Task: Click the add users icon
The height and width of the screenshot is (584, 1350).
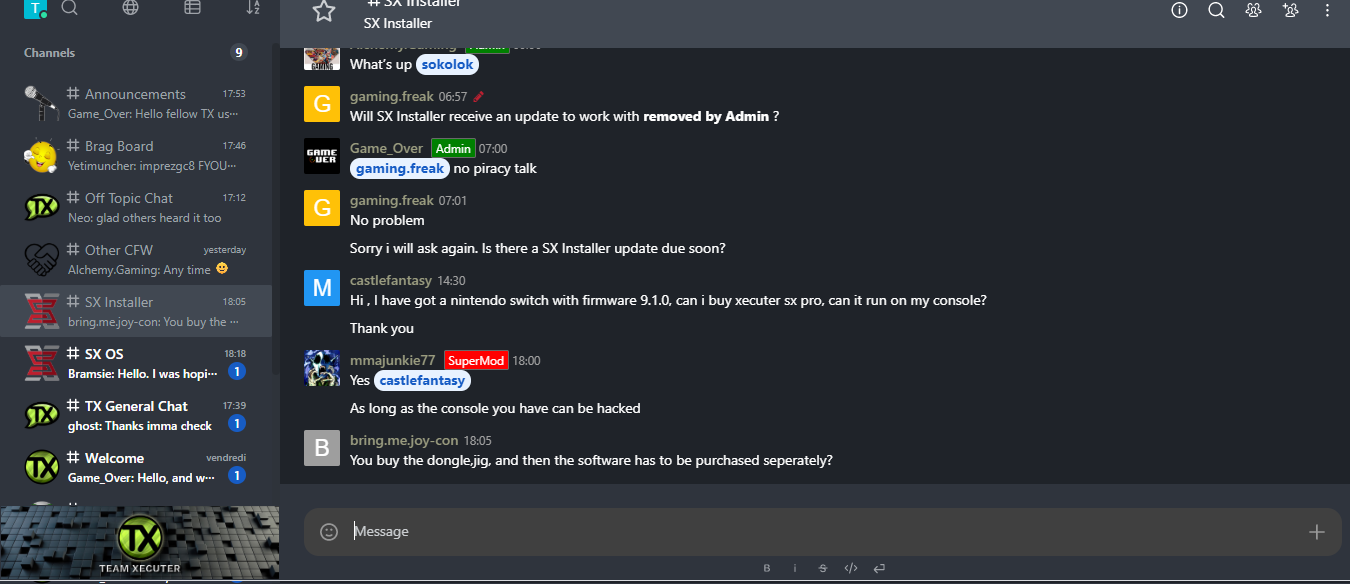Action: click(x=1290, y=10)
